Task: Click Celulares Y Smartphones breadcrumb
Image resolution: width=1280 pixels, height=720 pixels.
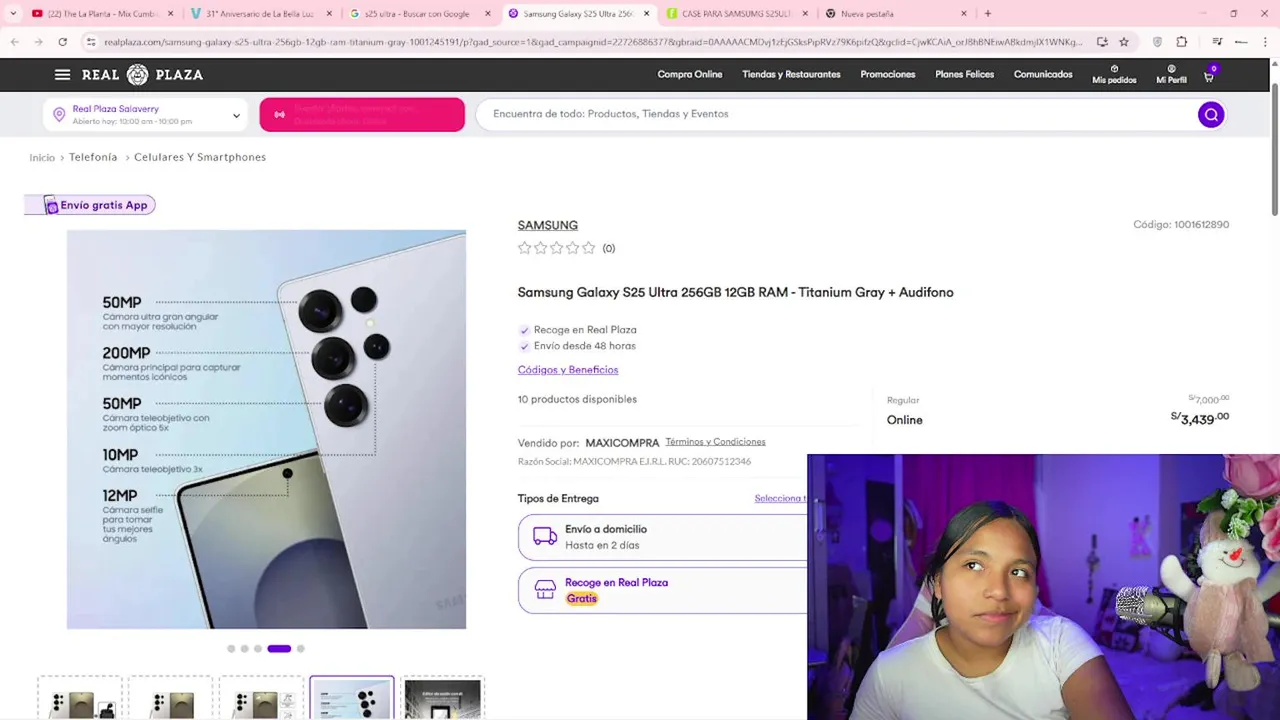Action: coord(200,157)
